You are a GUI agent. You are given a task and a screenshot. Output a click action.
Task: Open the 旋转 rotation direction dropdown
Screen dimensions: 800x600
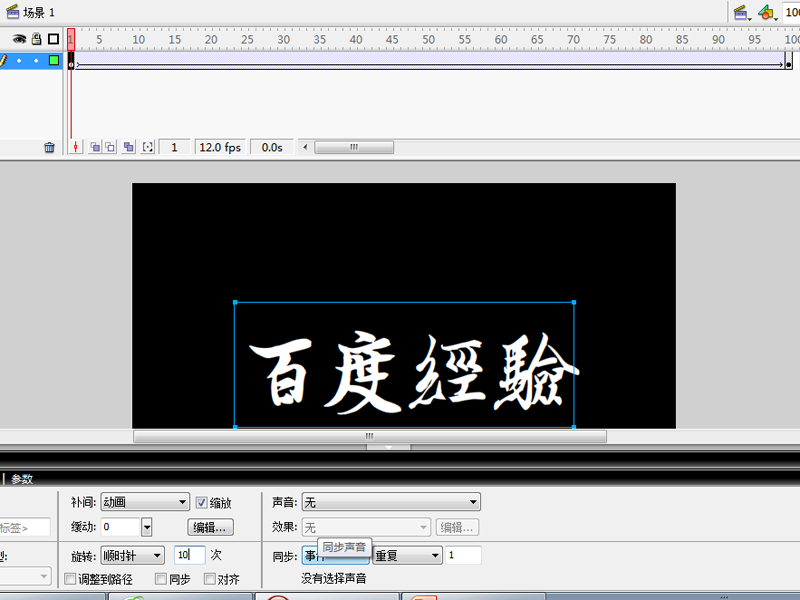pos(133,555)
